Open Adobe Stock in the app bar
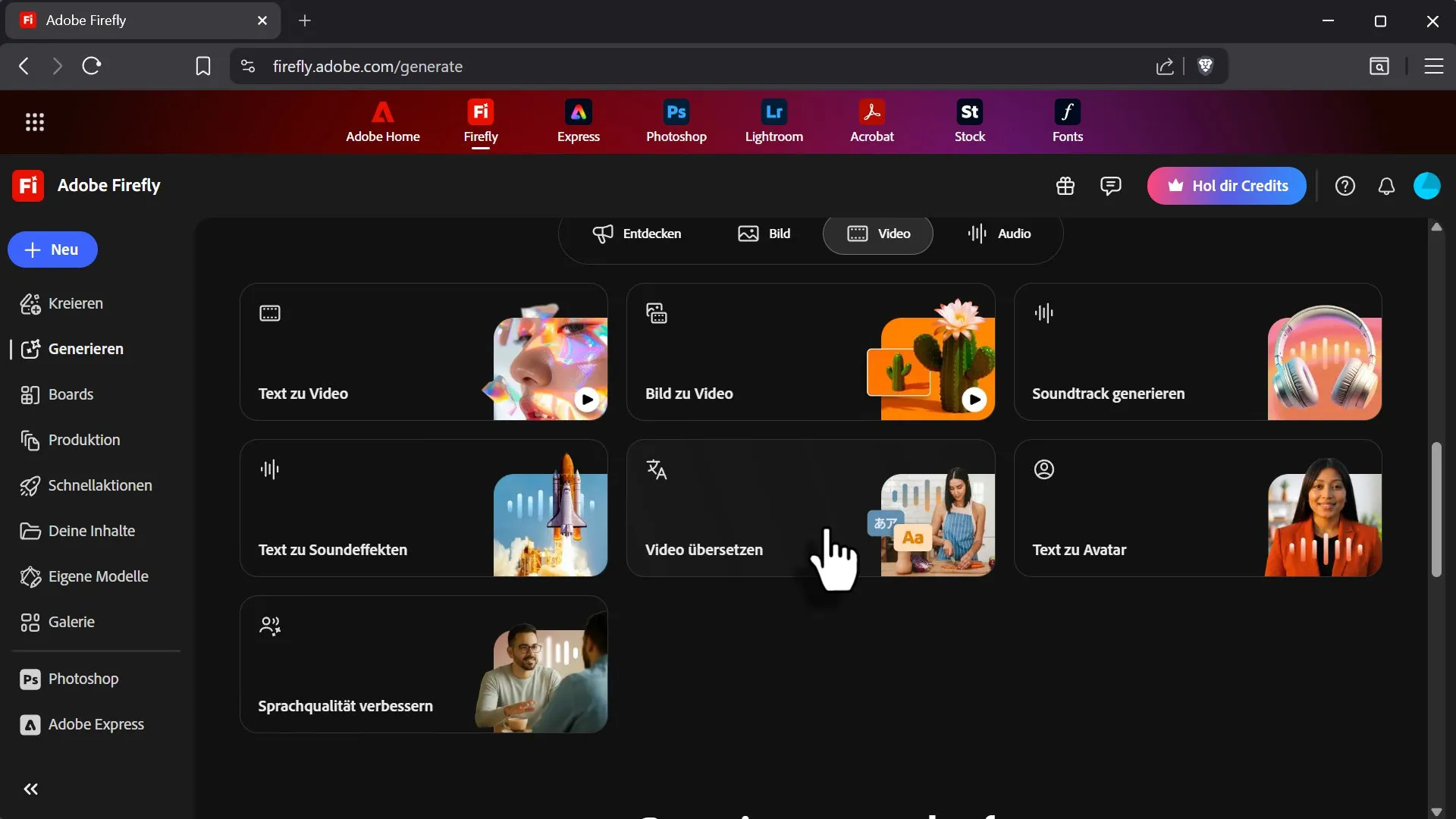 pos(969,121)
